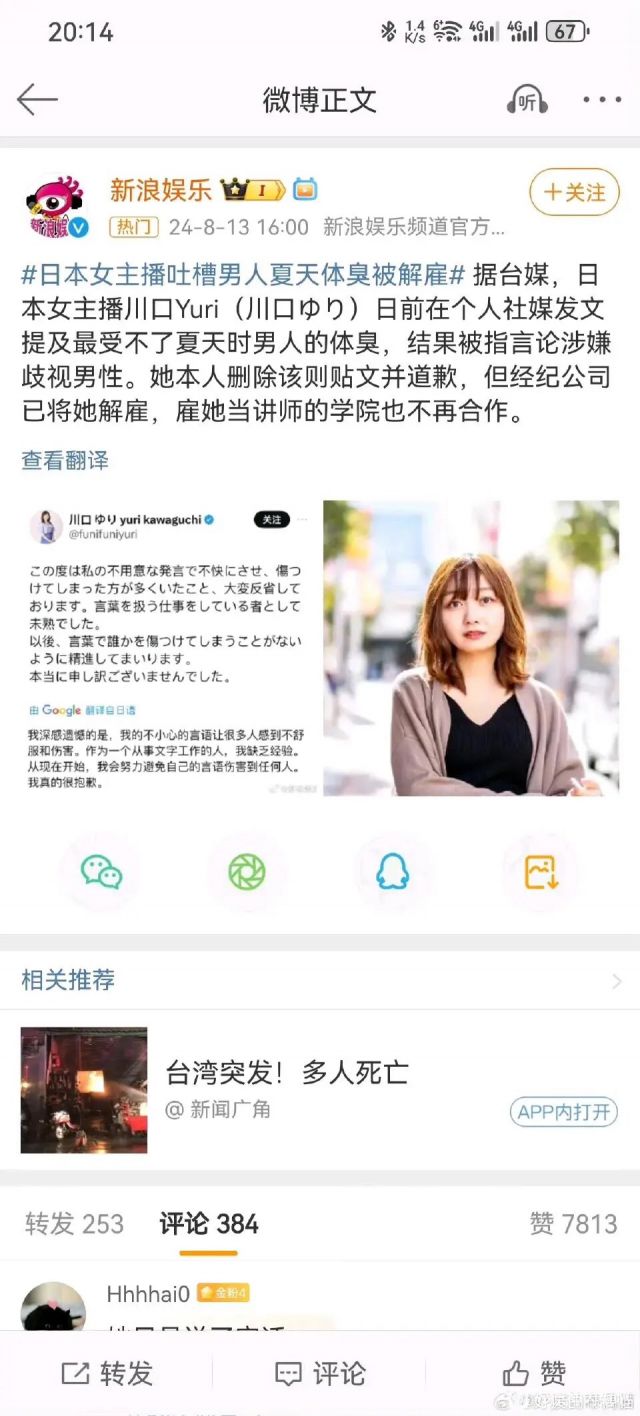The width and height of the screenshot is (640, 1416).
Task: Follow 新浪娱乐 with 关注 button
Action: click(574, 192)
